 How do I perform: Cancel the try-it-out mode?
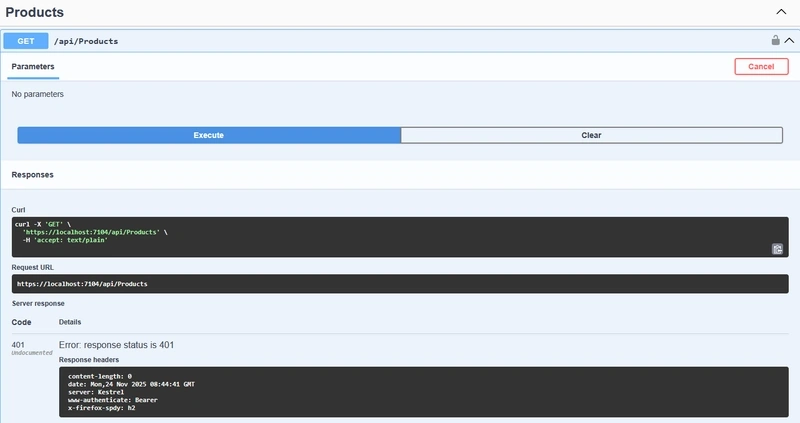click(x=761, y=66)
